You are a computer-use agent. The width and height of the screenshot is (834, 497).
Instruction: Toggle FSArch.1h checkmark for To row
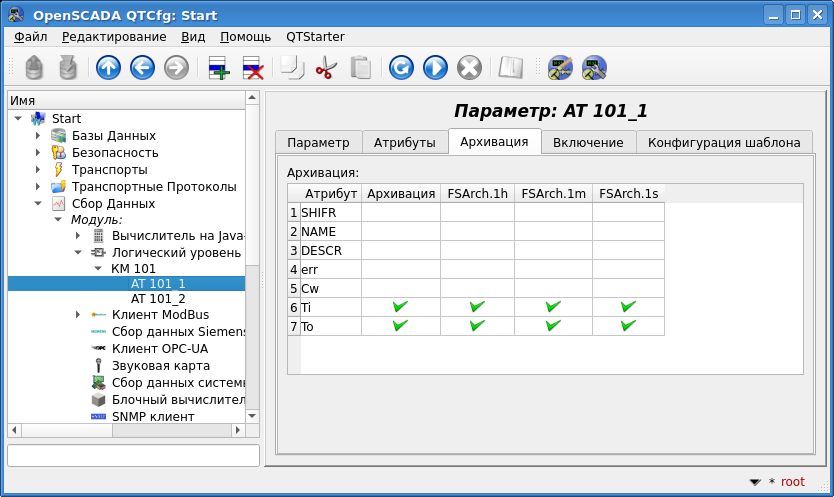[x=477, y=325]
